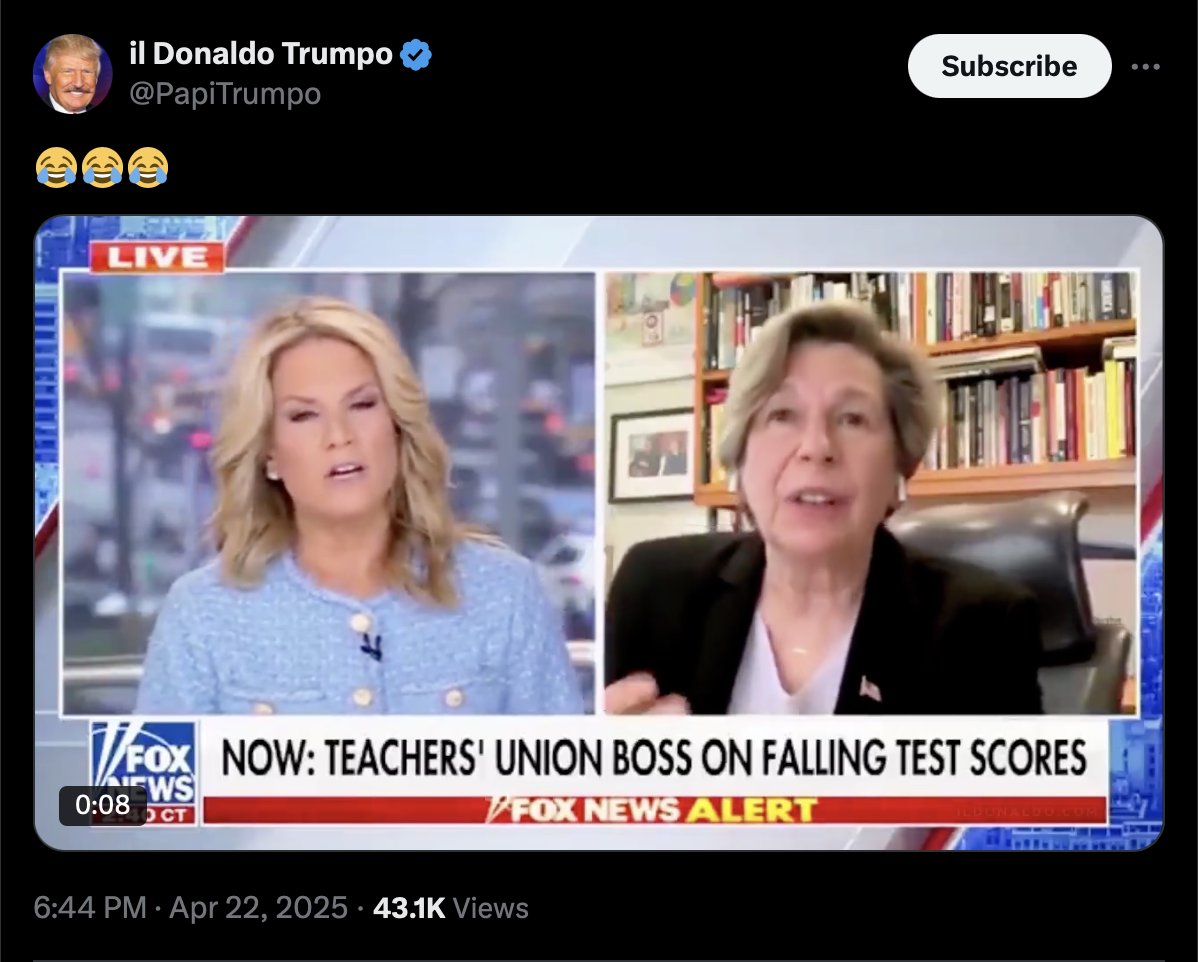Click the third laughing emoji
This screenshot has width=1198, height=962.
pyautogui.click(x=148, y=167)
